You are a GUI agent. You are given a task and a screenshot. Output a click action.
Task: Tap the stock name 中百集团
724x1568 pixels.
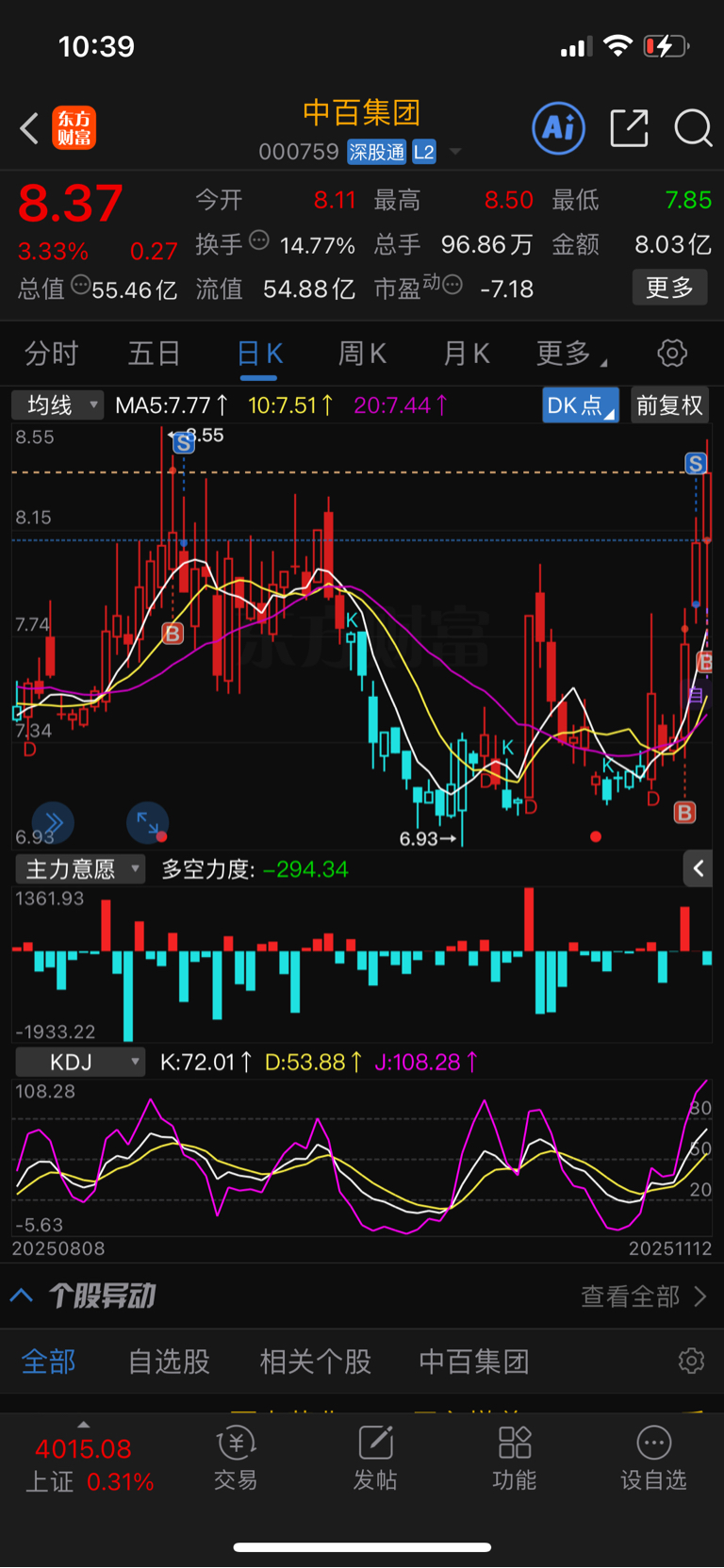[x=361, y=113]
